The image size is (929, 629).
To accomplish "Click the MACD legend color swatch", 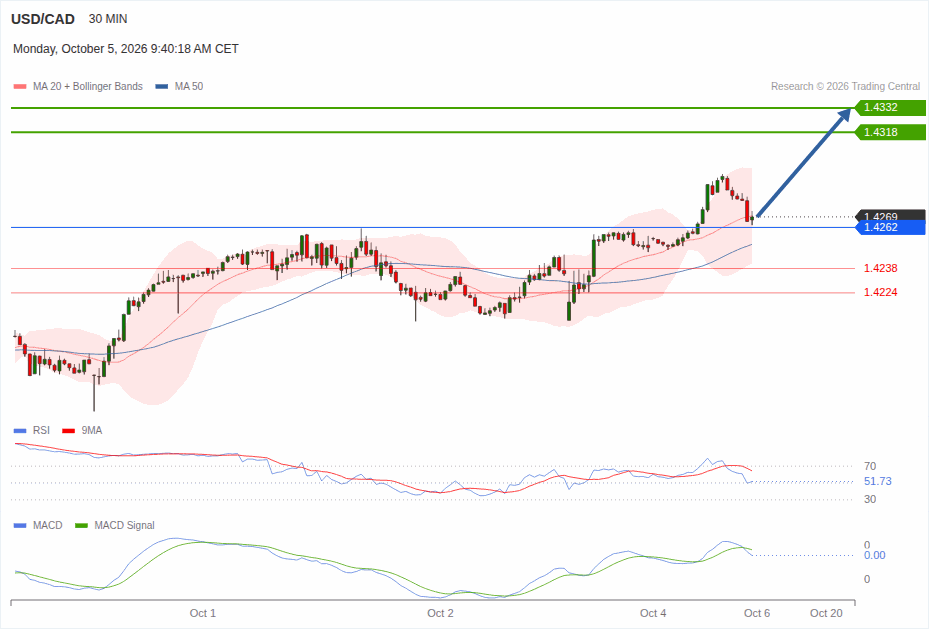I will (20, 525).
